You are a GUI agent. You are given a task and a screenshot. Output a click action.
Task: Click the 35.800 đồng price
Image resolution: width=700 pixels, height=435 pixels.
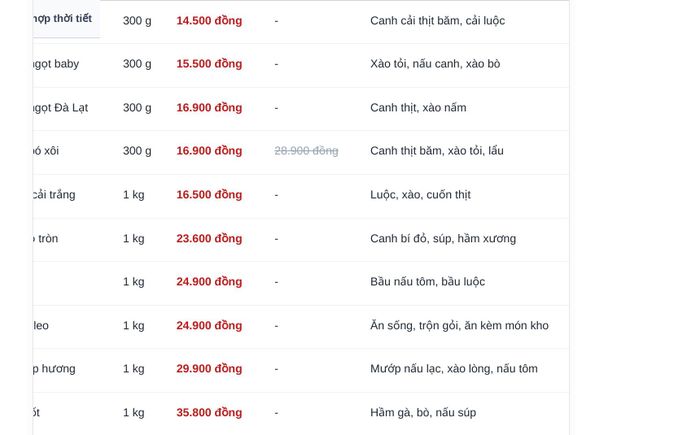pos(209,413)
